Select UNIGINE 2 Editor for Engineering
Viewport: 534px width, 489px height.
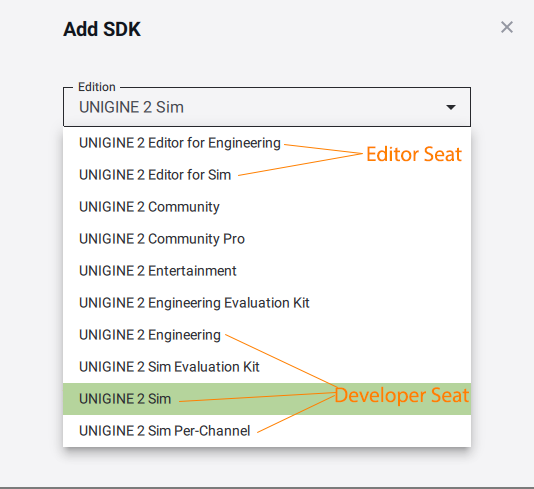(267, 143)
